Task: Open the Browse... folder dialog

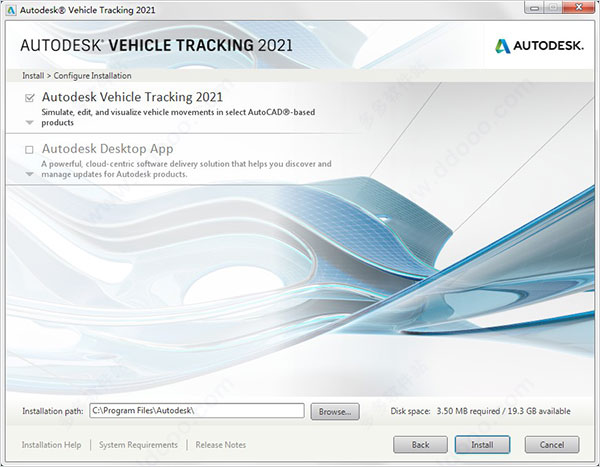Action: [335, 411]
